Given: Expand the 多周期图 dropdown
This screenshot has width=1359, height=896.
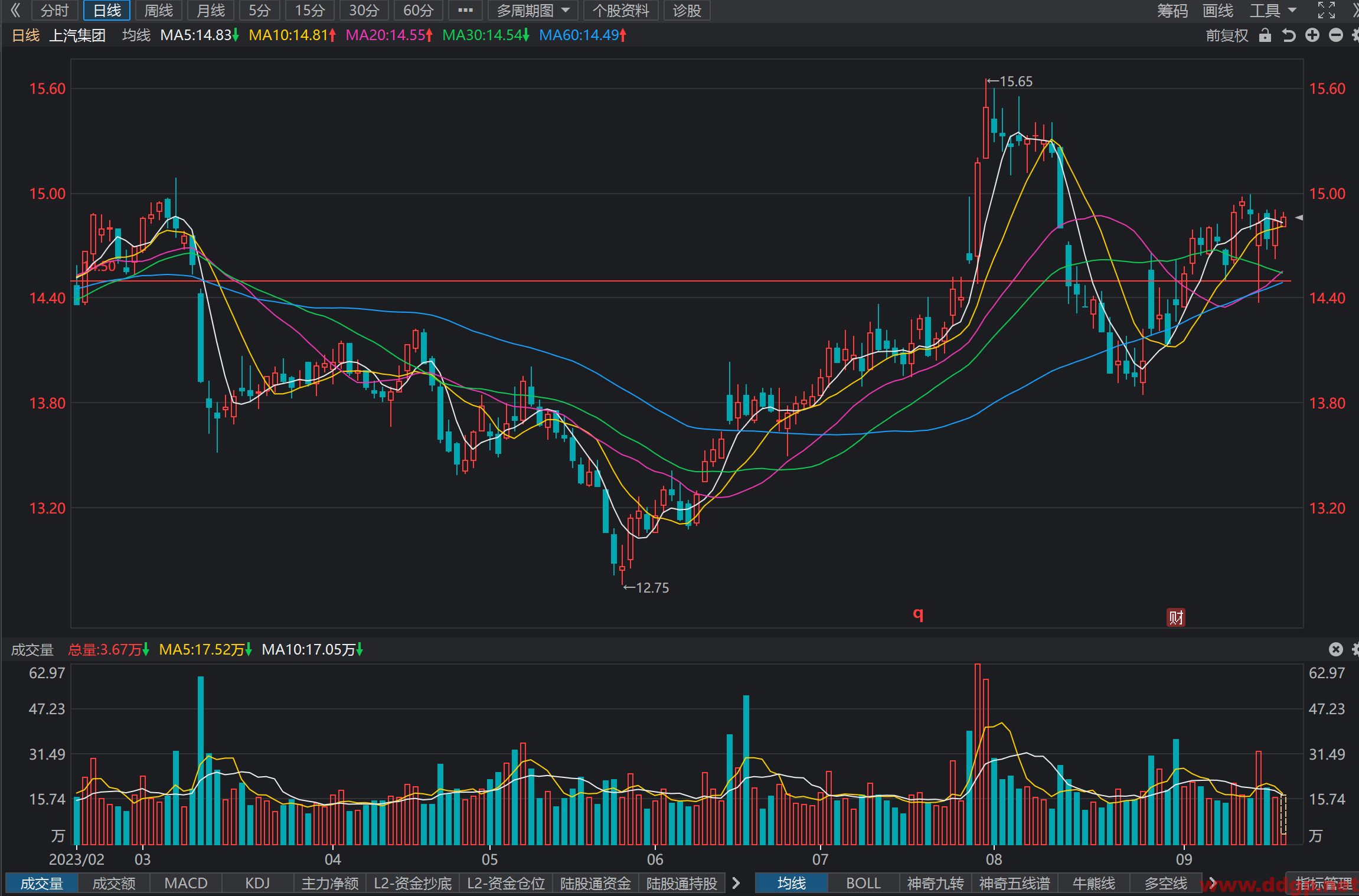Looking at the screenshot, I should click(x=533, y=11).
